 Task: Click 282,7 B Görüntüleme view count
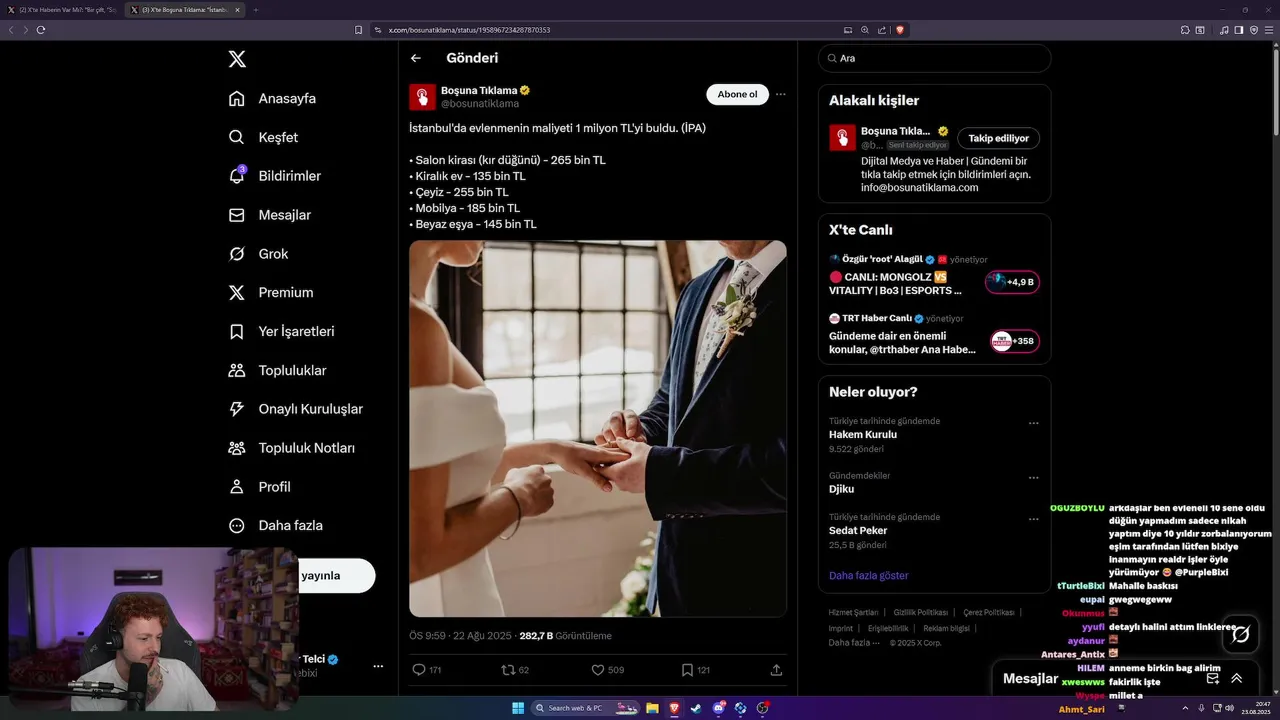pyautogui.click(x=565, y=636)
